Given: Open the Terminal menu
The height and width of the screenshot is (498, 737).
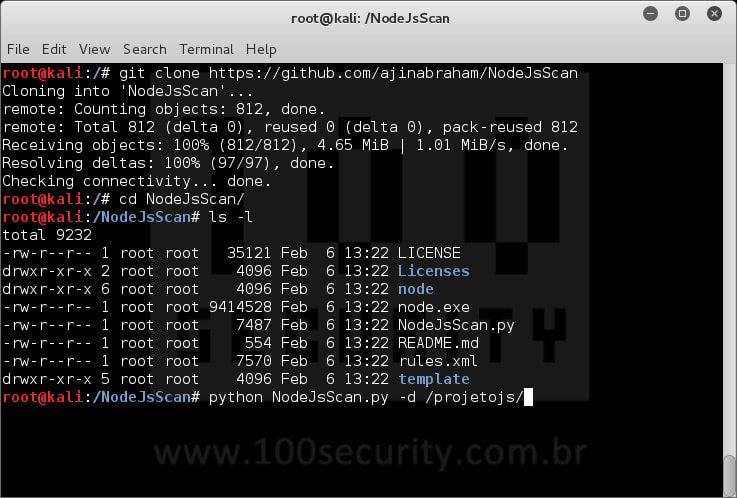Looking at the screenshot, I should [206, 49].
